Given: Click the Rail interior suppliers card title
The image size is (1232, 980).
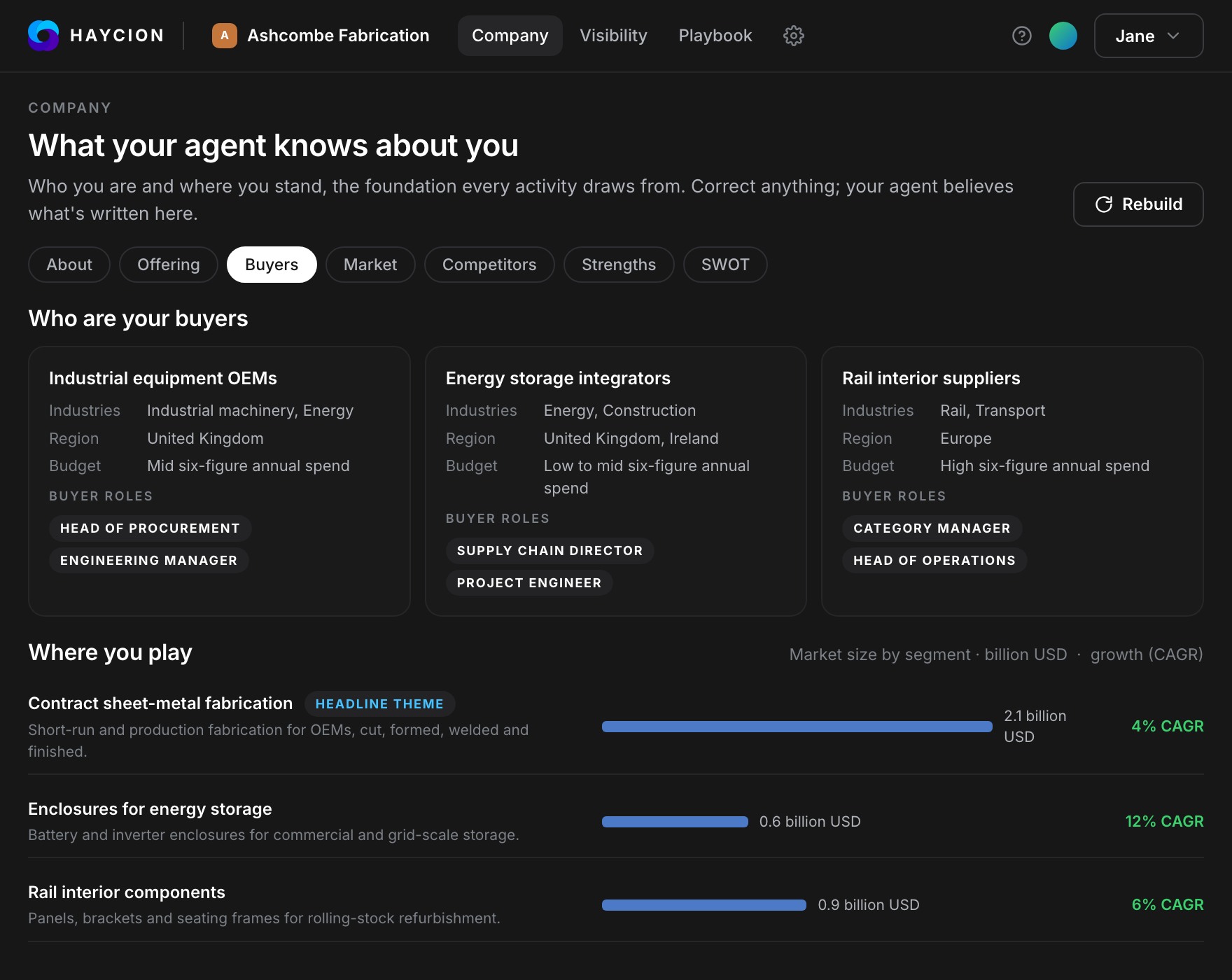Looking at the screenshot, I should pos(931,378).
